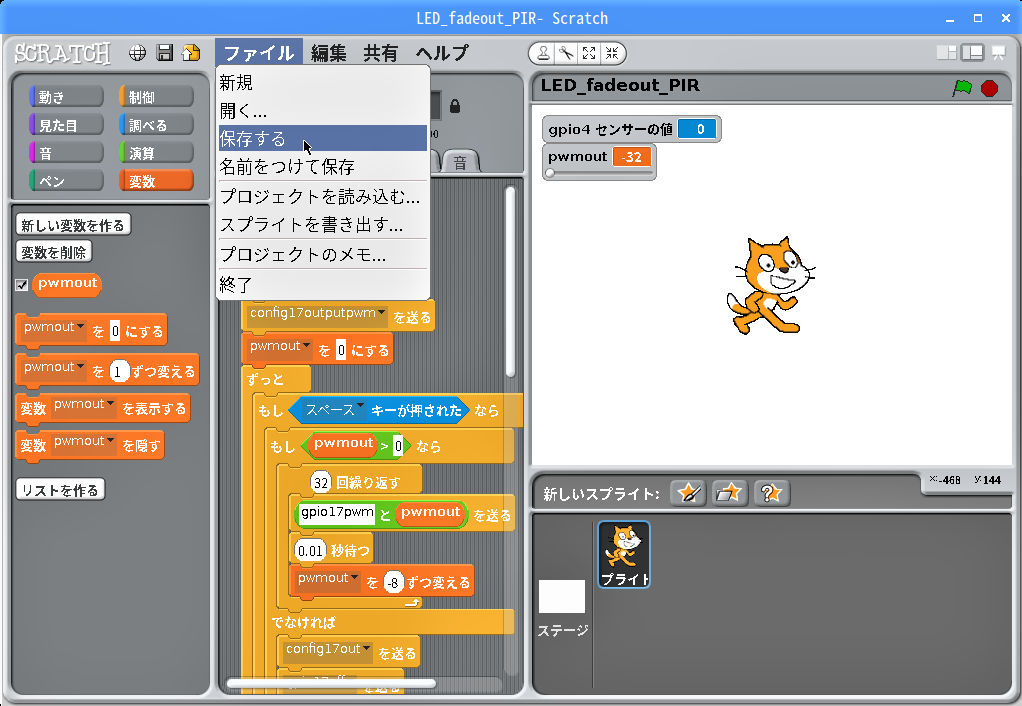Open the ファイル menu
Screen dimensions: 1022x706
tap(259, 53)
